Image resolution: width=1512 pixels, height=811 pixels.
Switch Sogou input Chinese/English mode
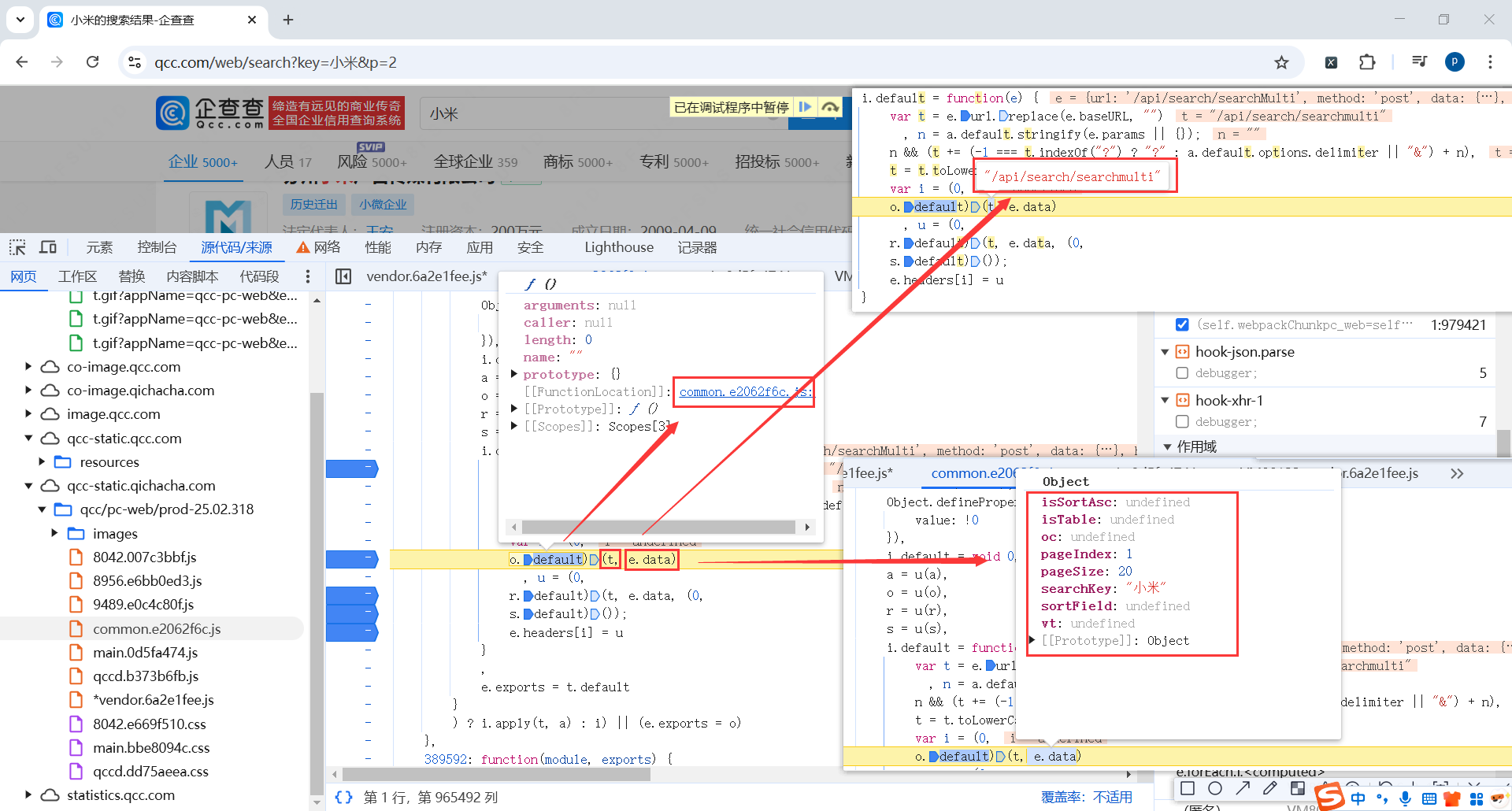(1358, 798)
